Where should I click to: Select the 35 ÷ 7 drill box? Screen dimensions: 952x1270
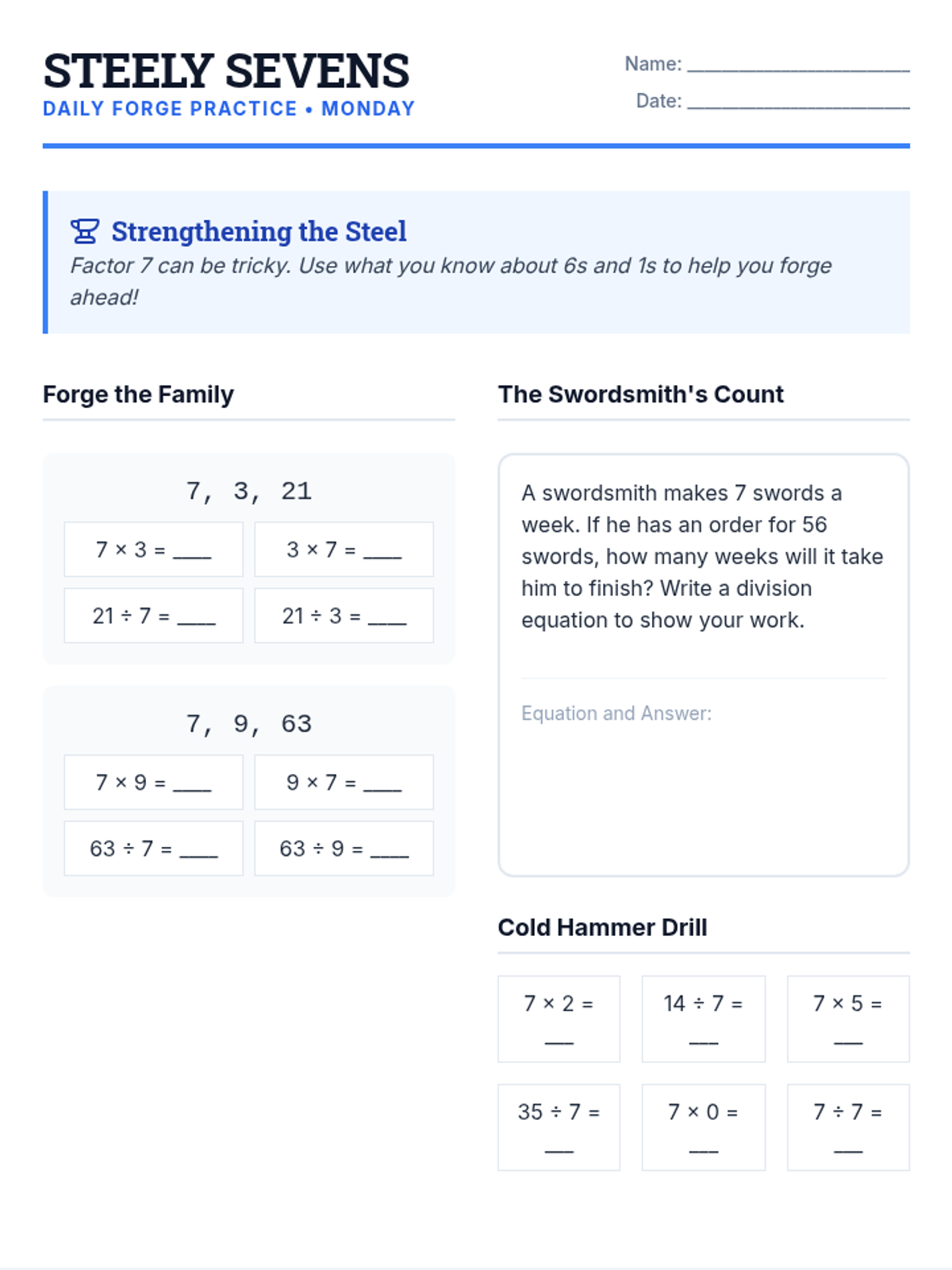point(559,1127)
